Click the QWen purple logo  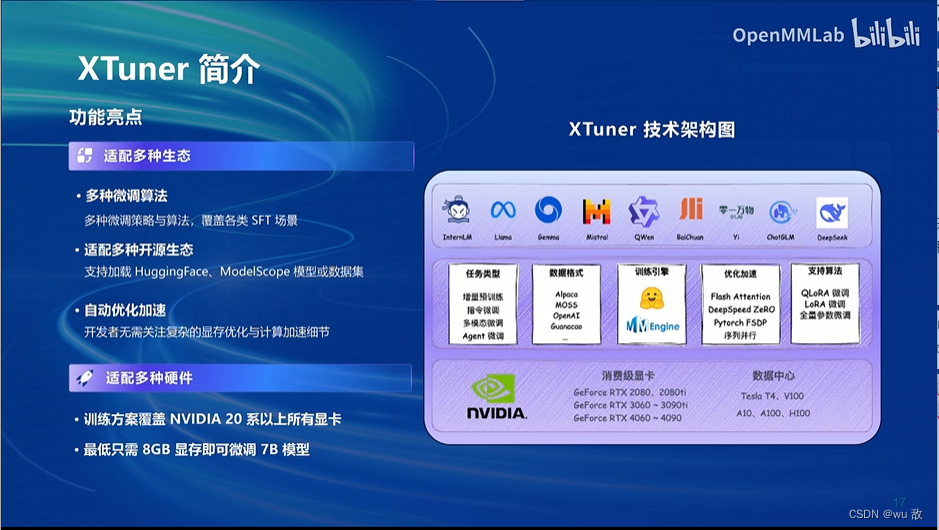coord(644,211)
